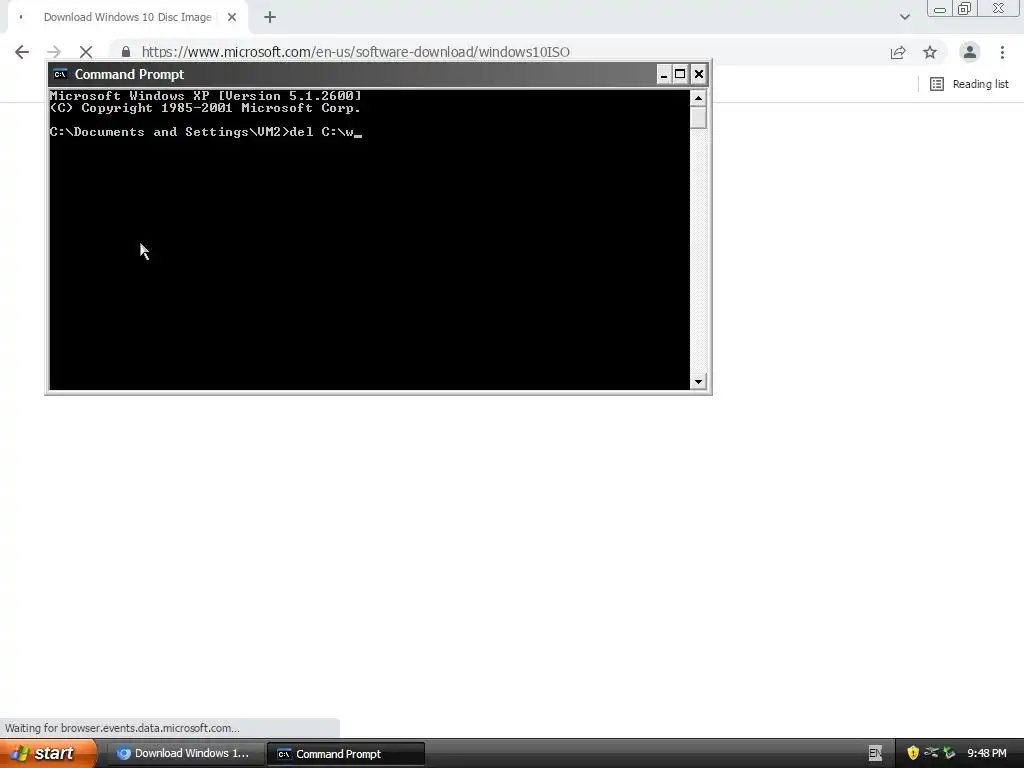Bookmark this page with the star
The image size is (1024, 768).
tap(930, 52)
